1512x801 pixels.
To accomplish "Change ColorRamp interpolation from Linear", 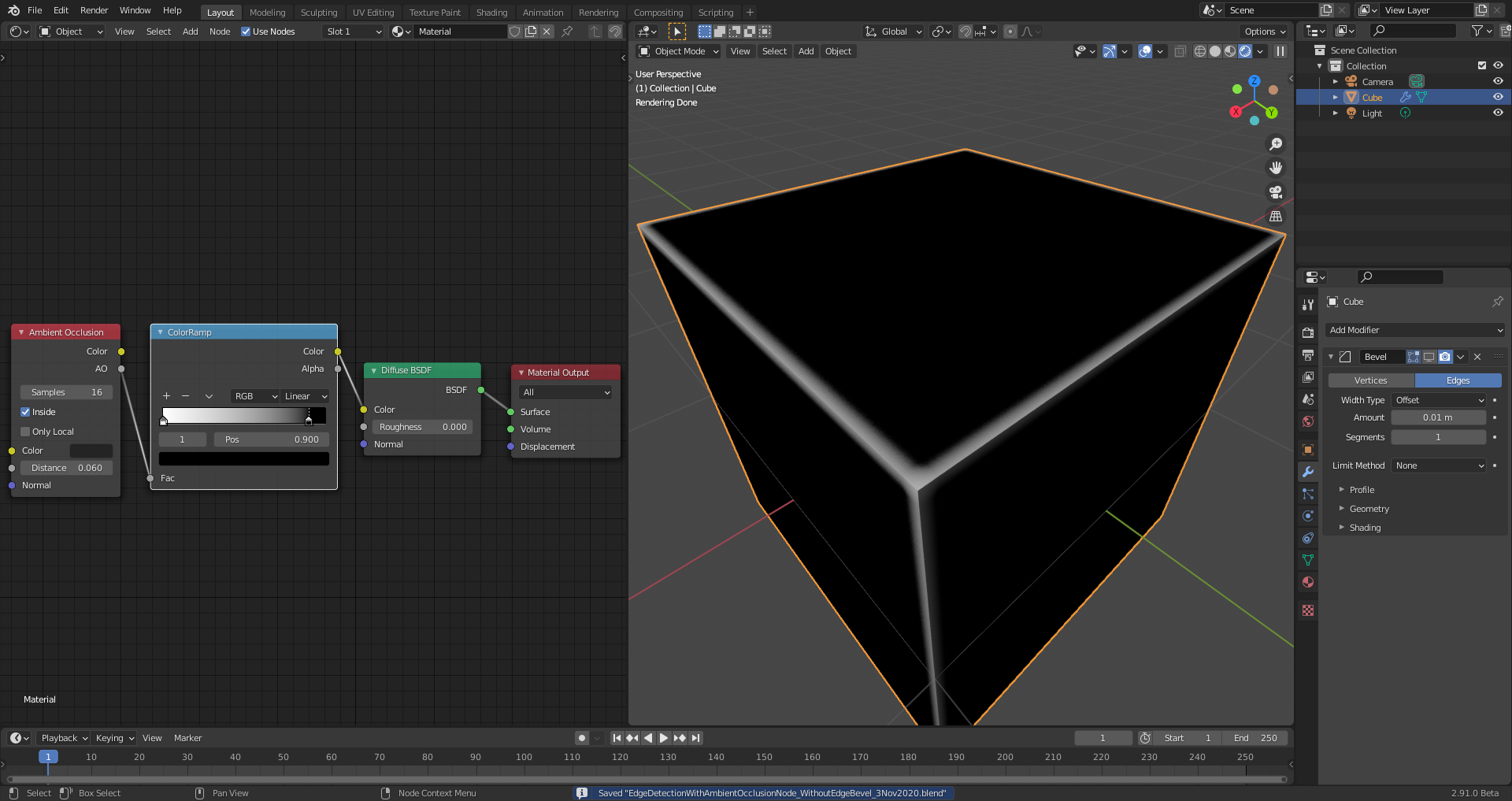I will (x=304, y=396).
